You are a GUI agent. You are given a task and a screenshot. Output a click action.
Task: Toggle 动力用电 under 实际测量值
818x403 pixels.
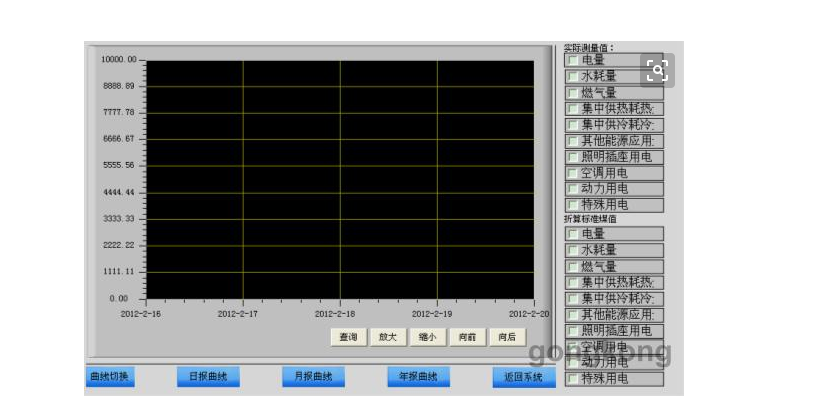pos(573,188)
